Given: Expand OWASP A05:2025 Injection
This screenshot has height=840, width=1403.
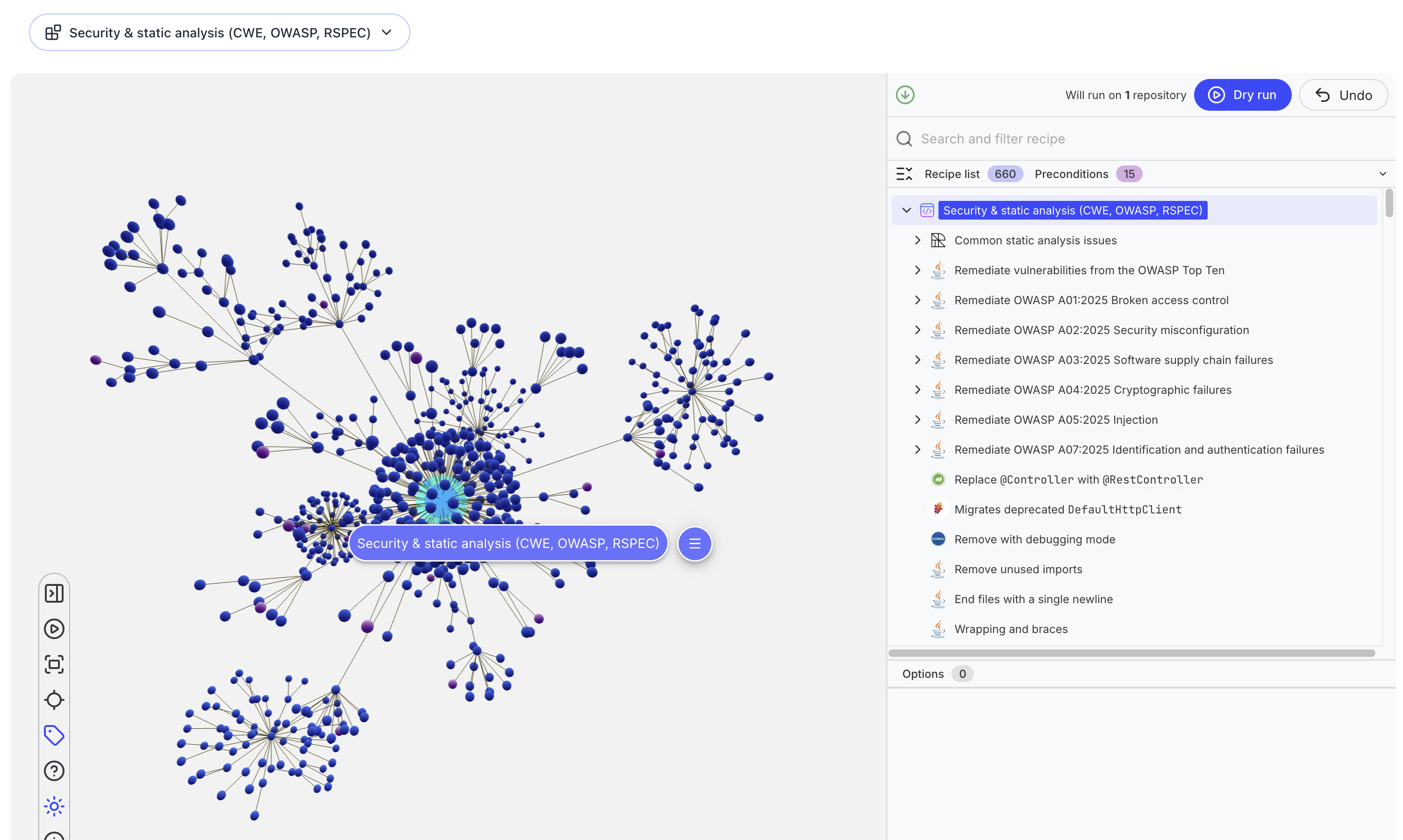Looking at the screenshot, I should coord(917,420).
